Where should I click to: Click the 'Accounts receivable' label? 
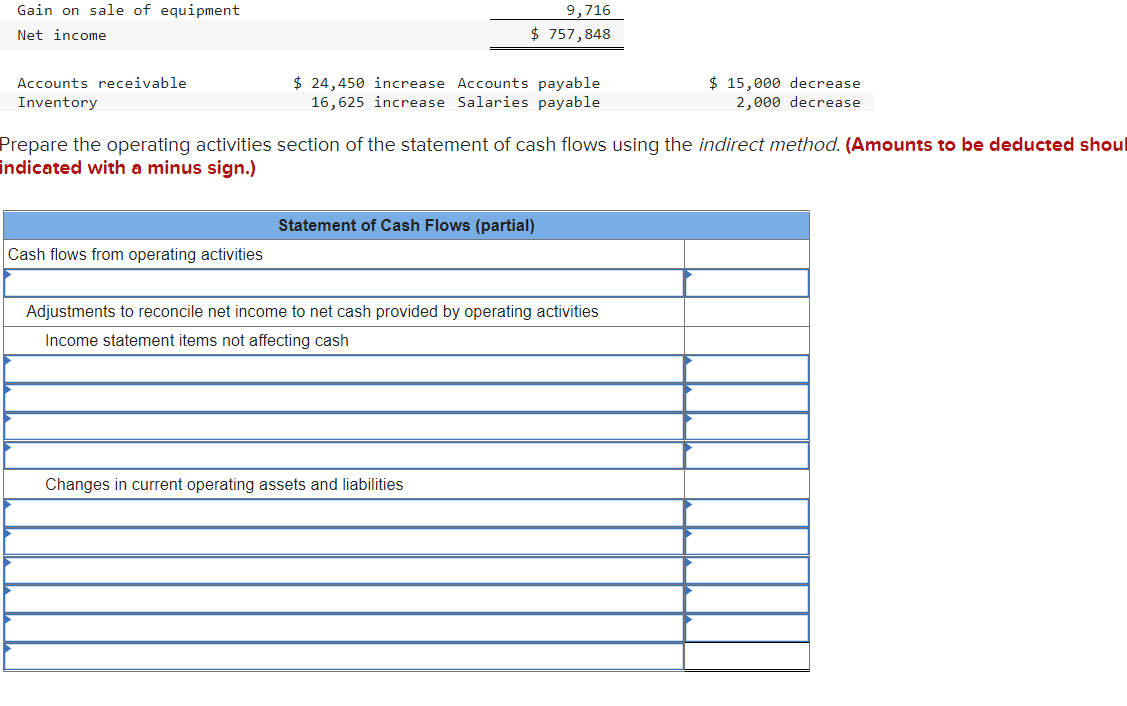pyautogui.click(x=102, y=83)
